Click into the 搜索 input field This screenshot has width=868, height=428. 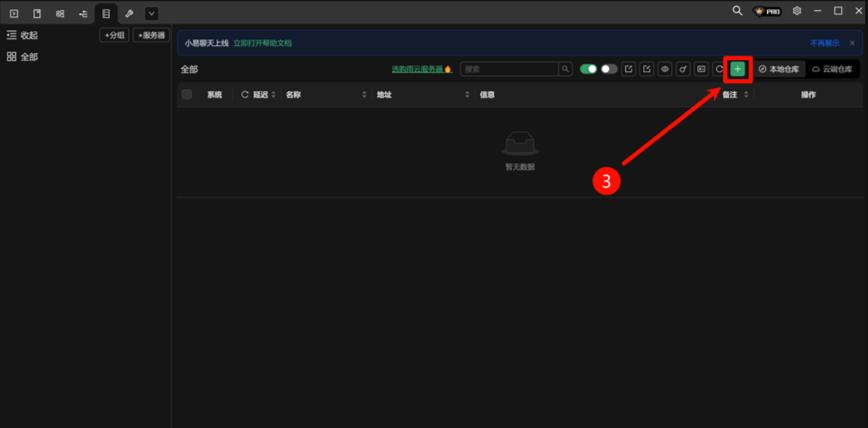[509, 69]
